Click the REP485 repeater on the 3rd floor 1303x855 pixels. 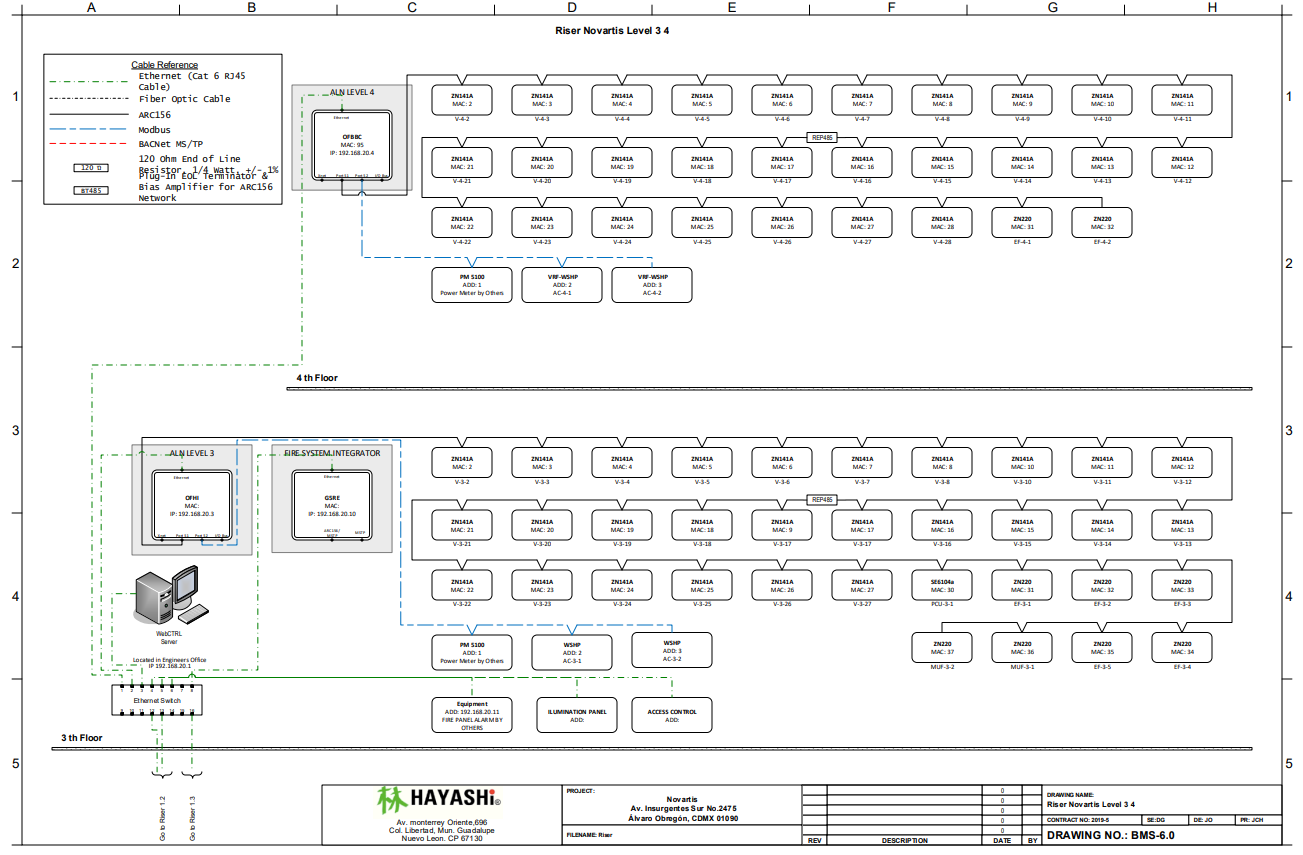(x=822, y=500)
